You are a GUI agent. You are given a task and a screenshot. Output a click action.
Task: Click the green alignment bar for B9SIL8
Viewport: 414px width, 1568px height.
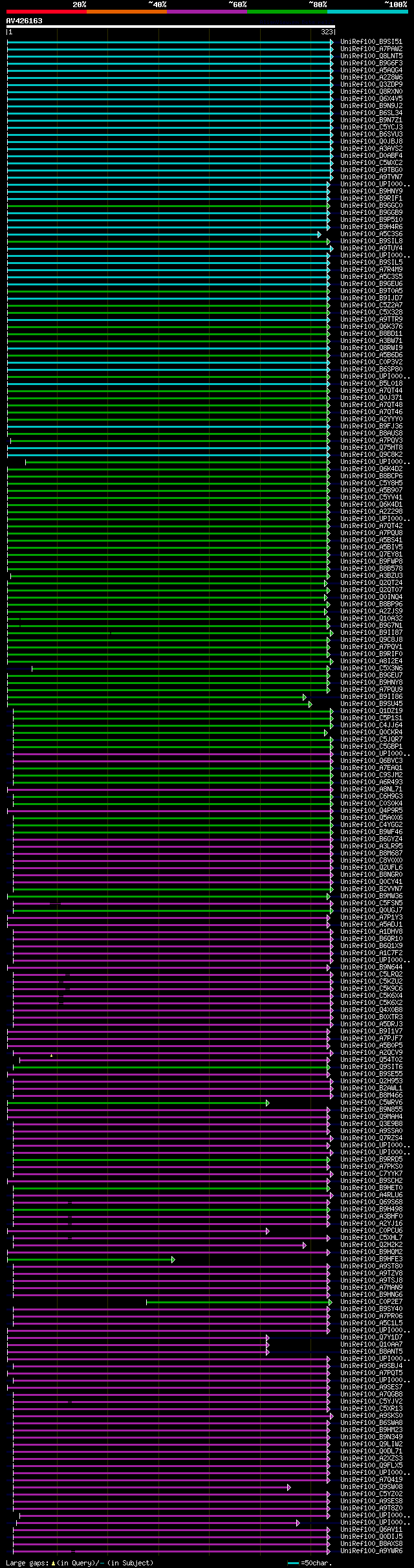click(x=169, y=241)
